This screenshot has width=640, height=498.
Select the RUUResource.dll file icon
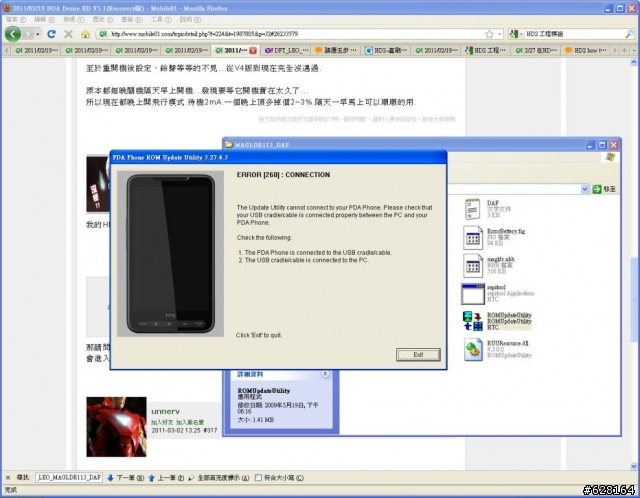pos(473,350)
